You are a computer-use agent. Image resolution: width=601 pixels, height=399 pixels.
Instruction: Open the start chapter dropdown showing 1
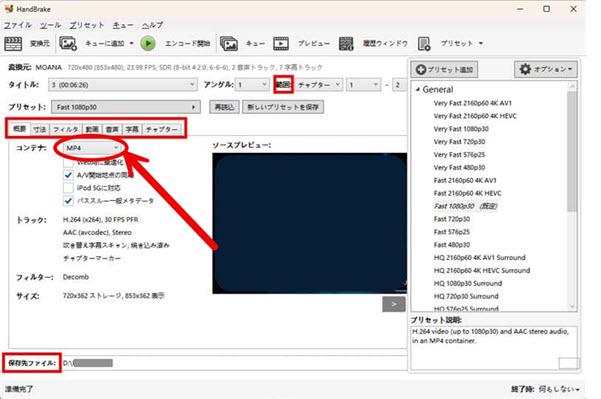click(x=363, y=85)
